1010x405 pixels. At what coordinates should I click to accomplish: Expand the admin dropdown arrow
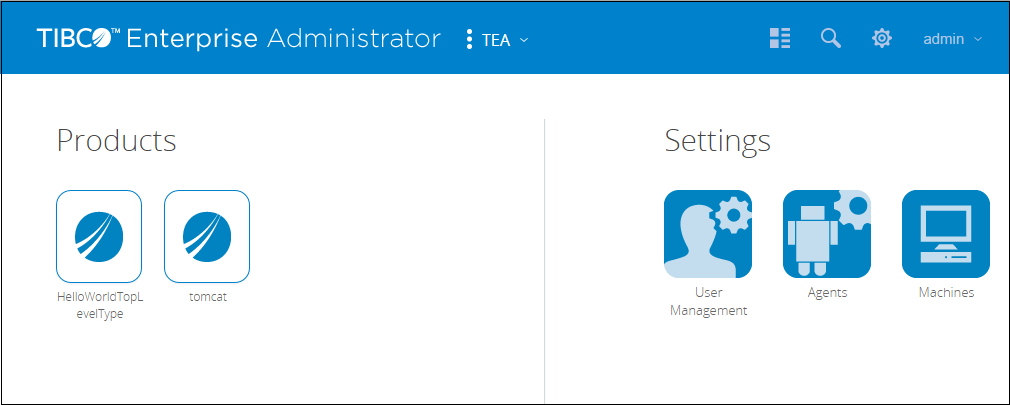click(978, 40)
